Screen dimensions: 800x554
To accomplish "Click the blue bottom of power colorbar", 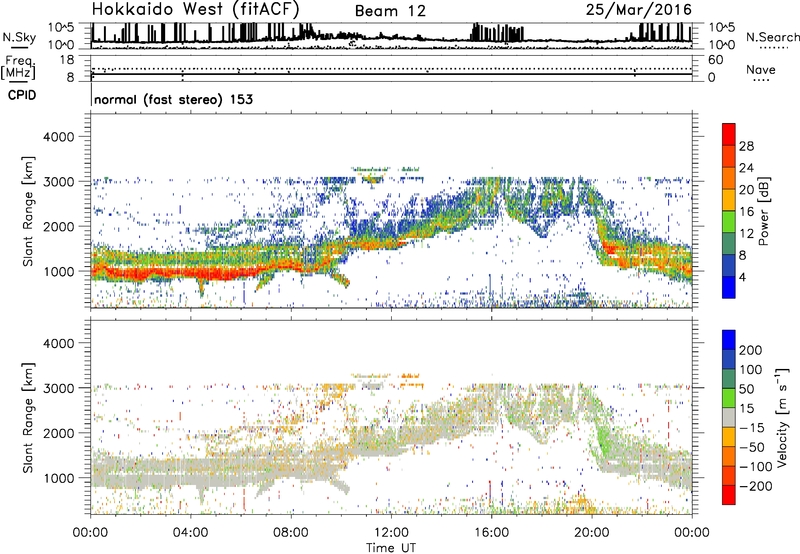I will point(729,287).
